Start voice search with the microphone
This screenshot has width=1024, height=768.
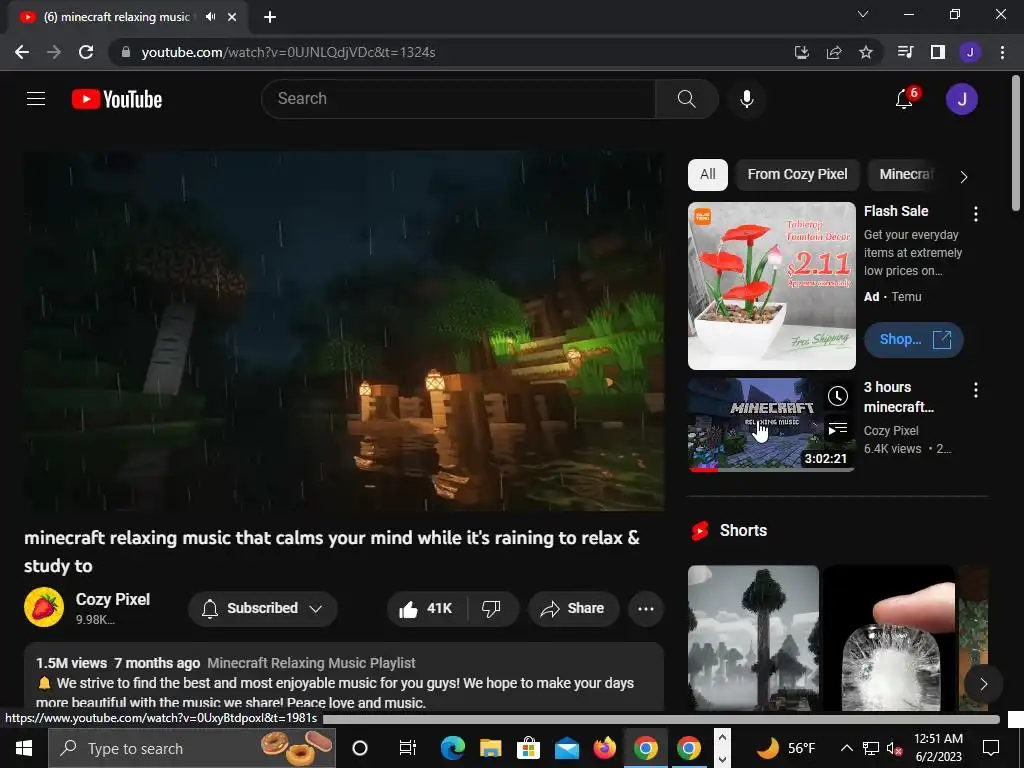tap(746, 99)
